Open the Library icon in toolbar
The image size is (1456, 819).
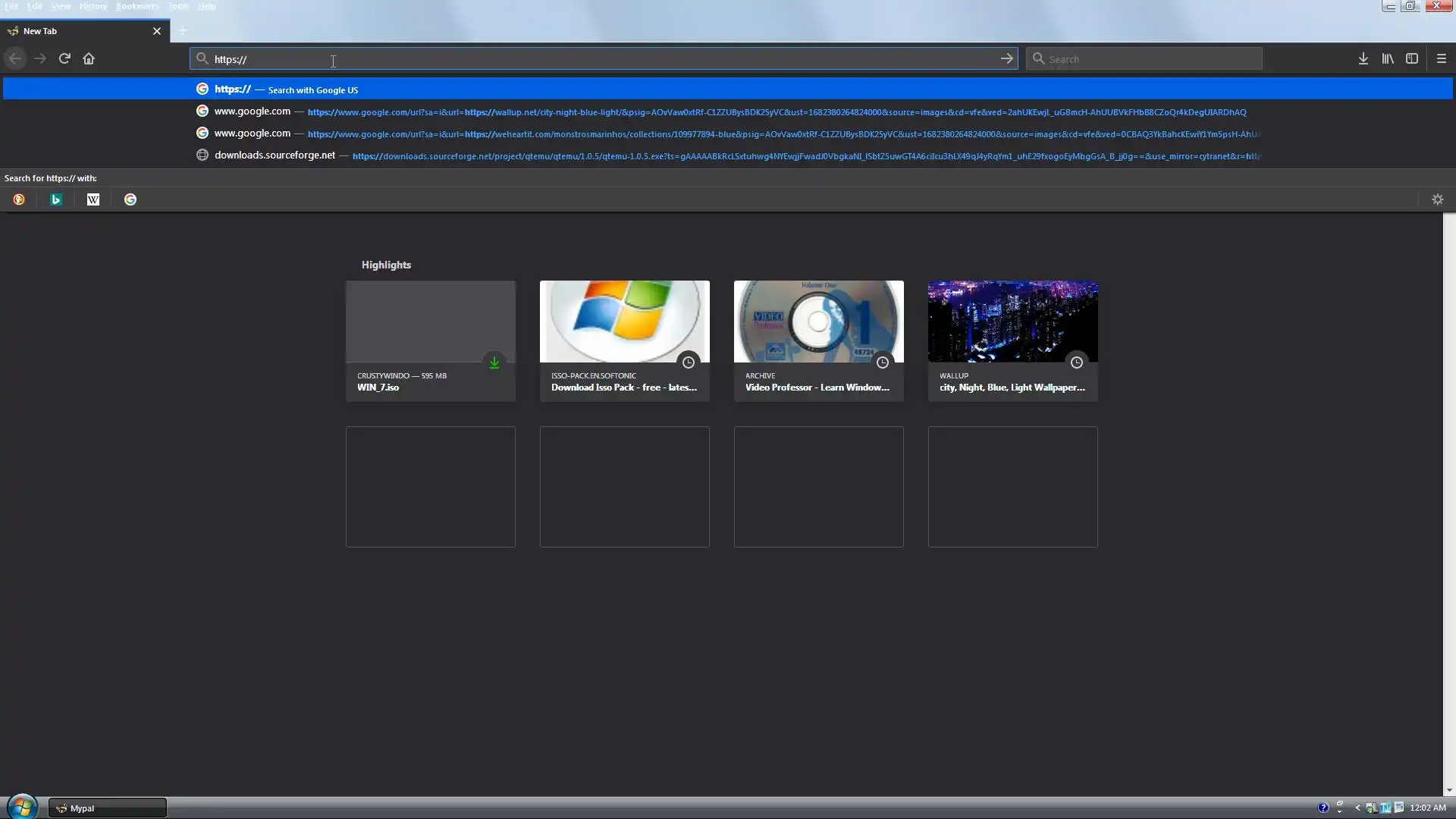pyautogui.click(x=1387, y=58)
